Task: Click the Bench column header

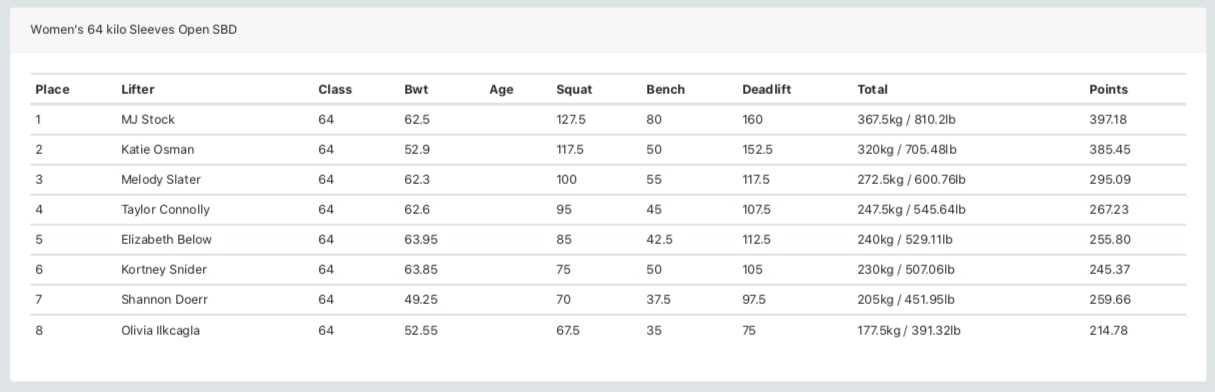Action: (665, 89)
